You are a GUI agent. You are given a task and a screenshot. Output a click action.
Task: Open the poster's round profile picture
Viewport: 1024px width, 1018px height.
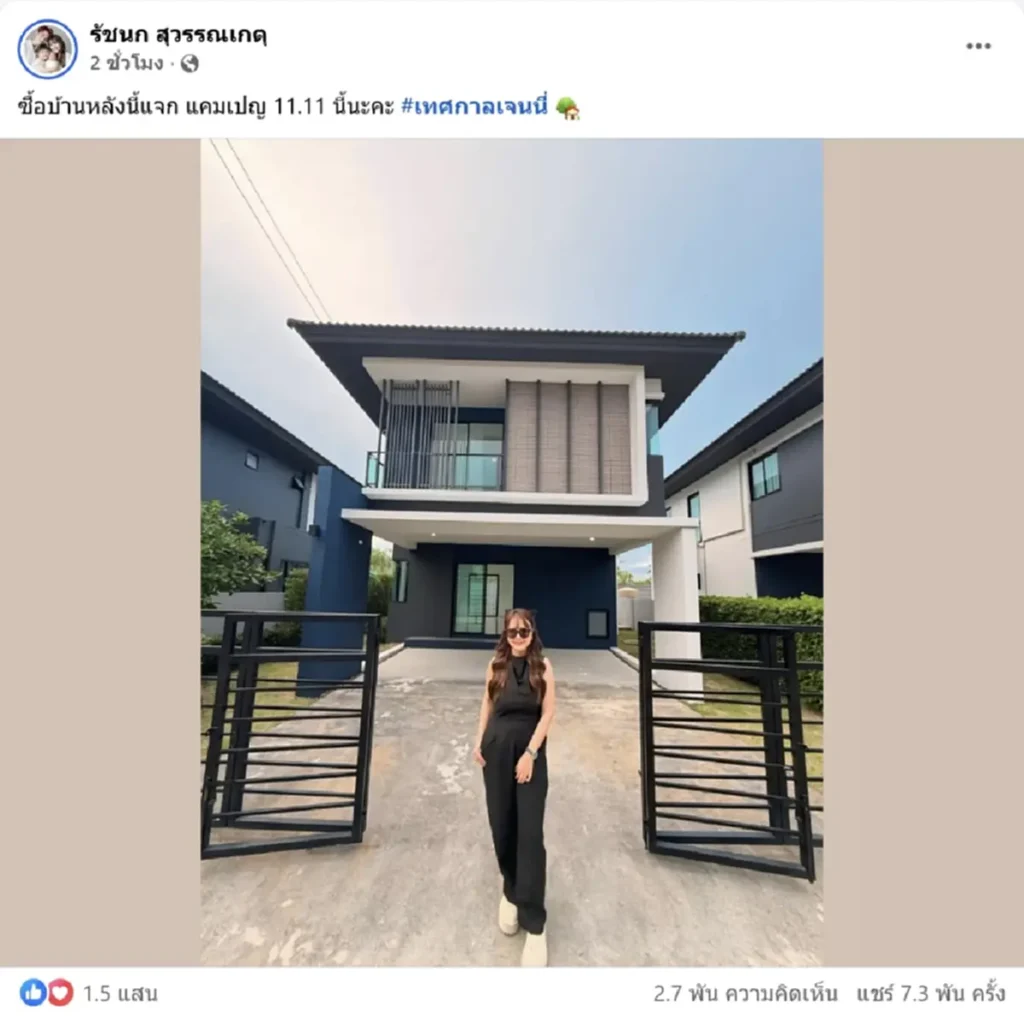coord(47,49)
